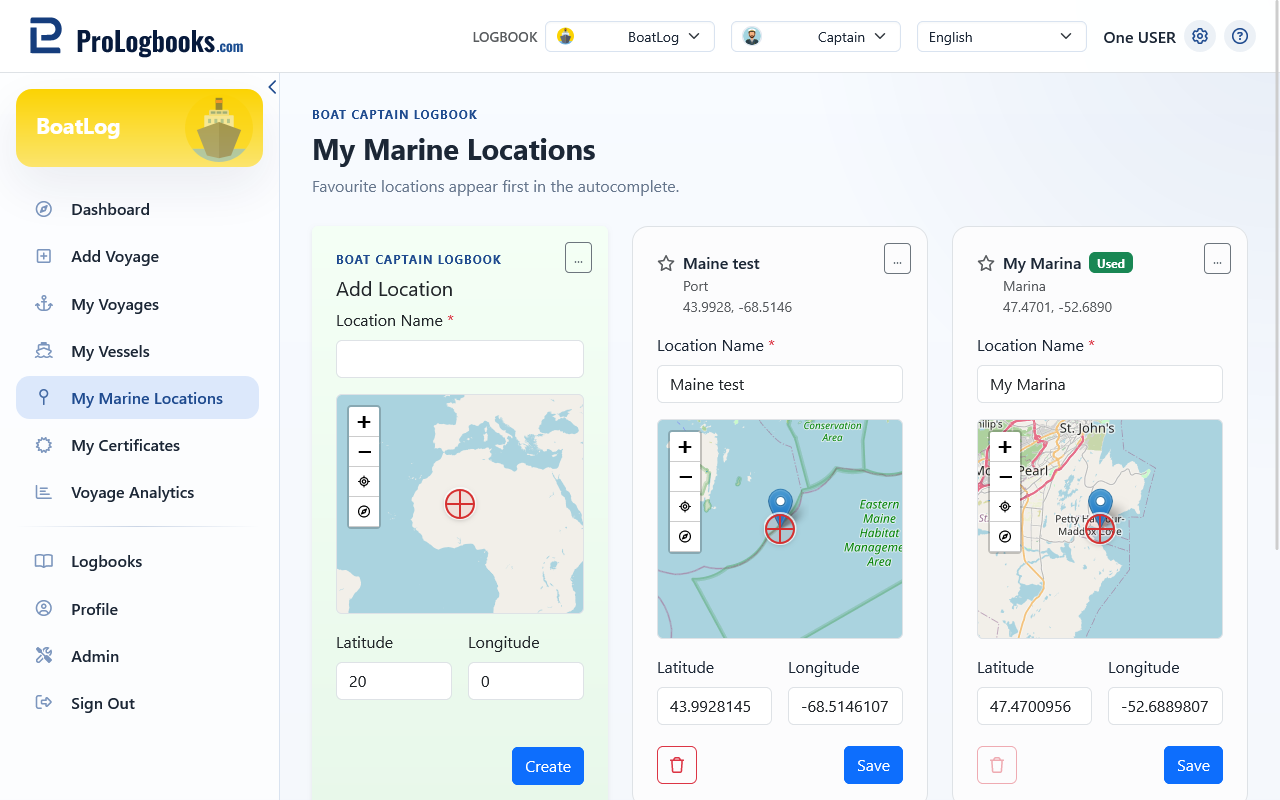Open settings gear icon in header

1200,36
